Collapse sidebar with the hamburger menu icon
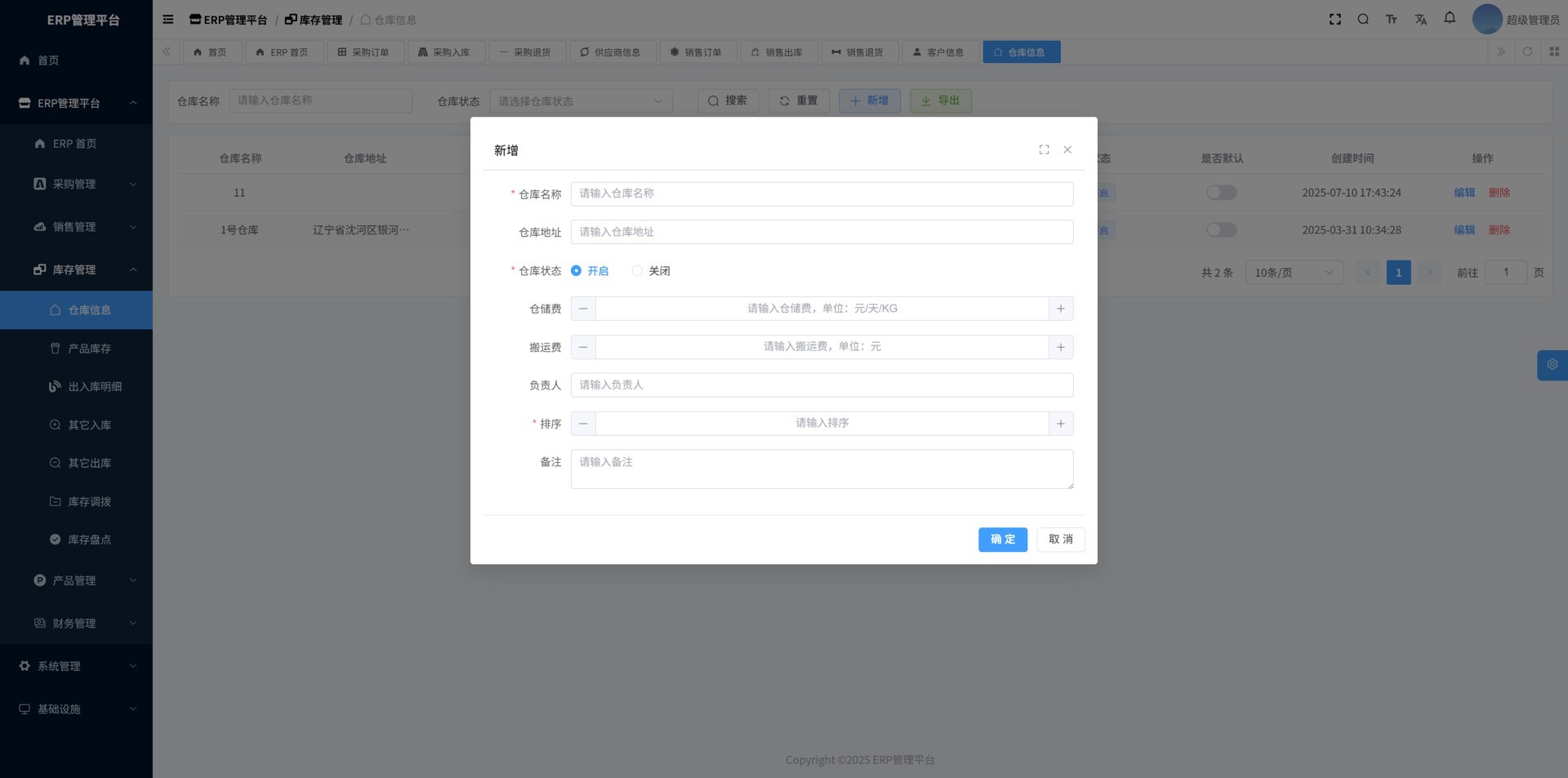 click(168, 20)
